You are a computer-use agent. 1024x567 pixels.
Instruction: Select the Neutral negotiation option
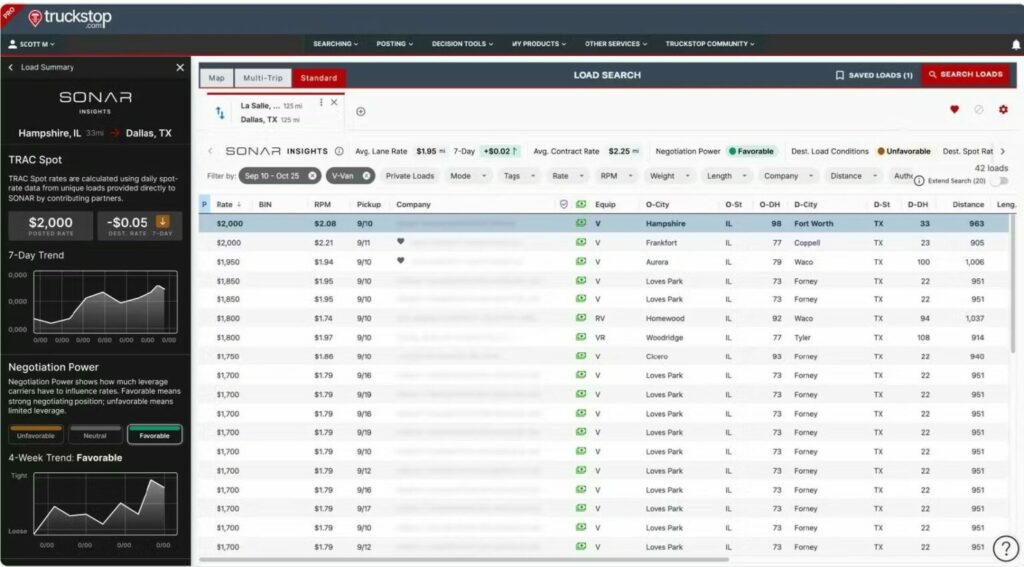(x=95, y=434)
